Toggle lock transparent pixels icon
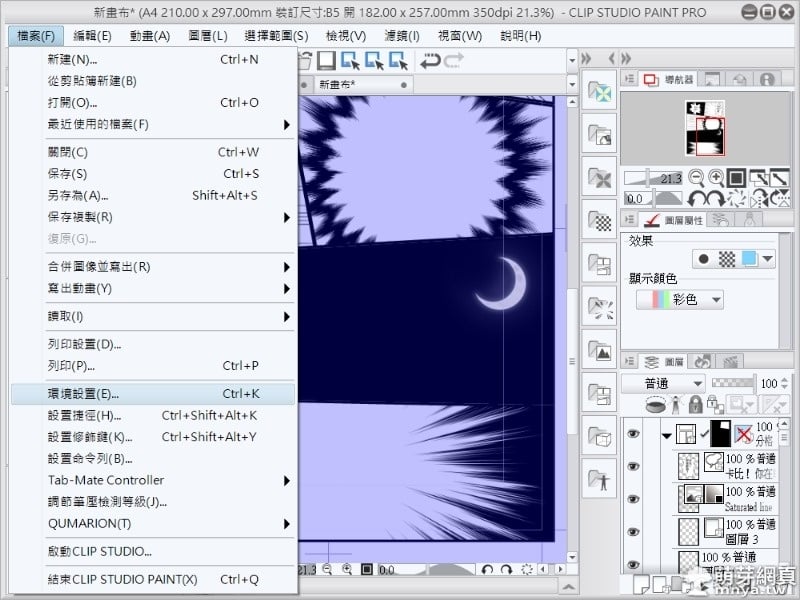The image size is (800, 600). [715, 404]
